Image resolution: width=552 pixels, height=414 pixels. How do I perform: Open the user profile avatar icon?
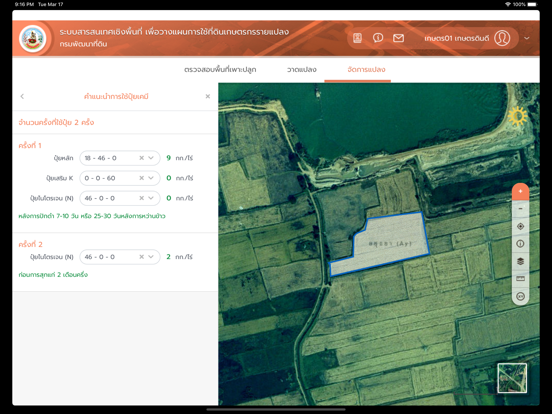[502, 38]
